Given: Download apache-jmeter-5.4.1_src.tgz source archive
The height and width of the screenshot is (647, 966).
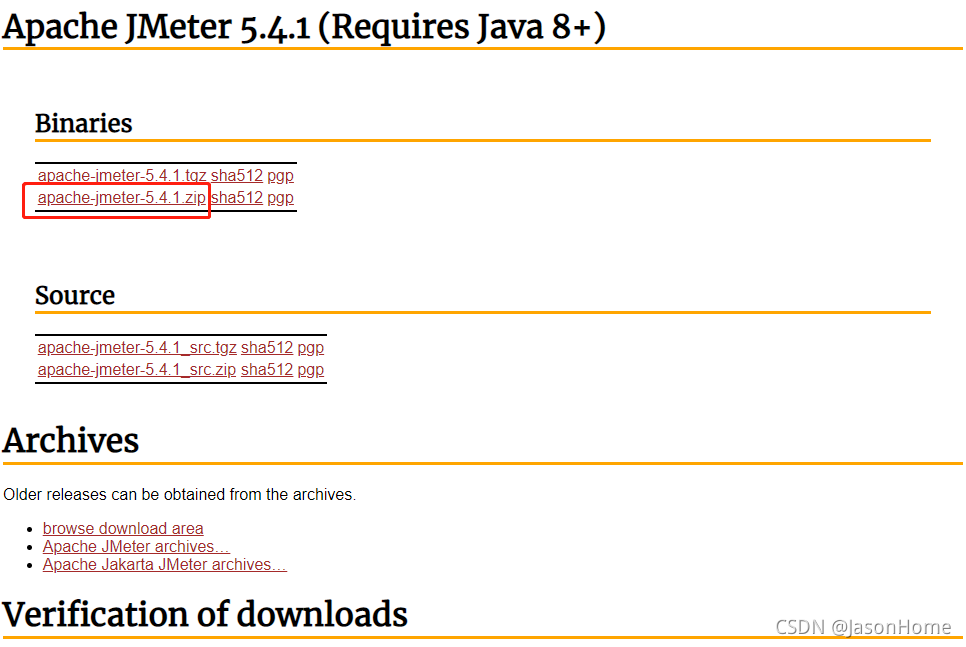Looking at the screenshot, I should (x=137, y=348).
